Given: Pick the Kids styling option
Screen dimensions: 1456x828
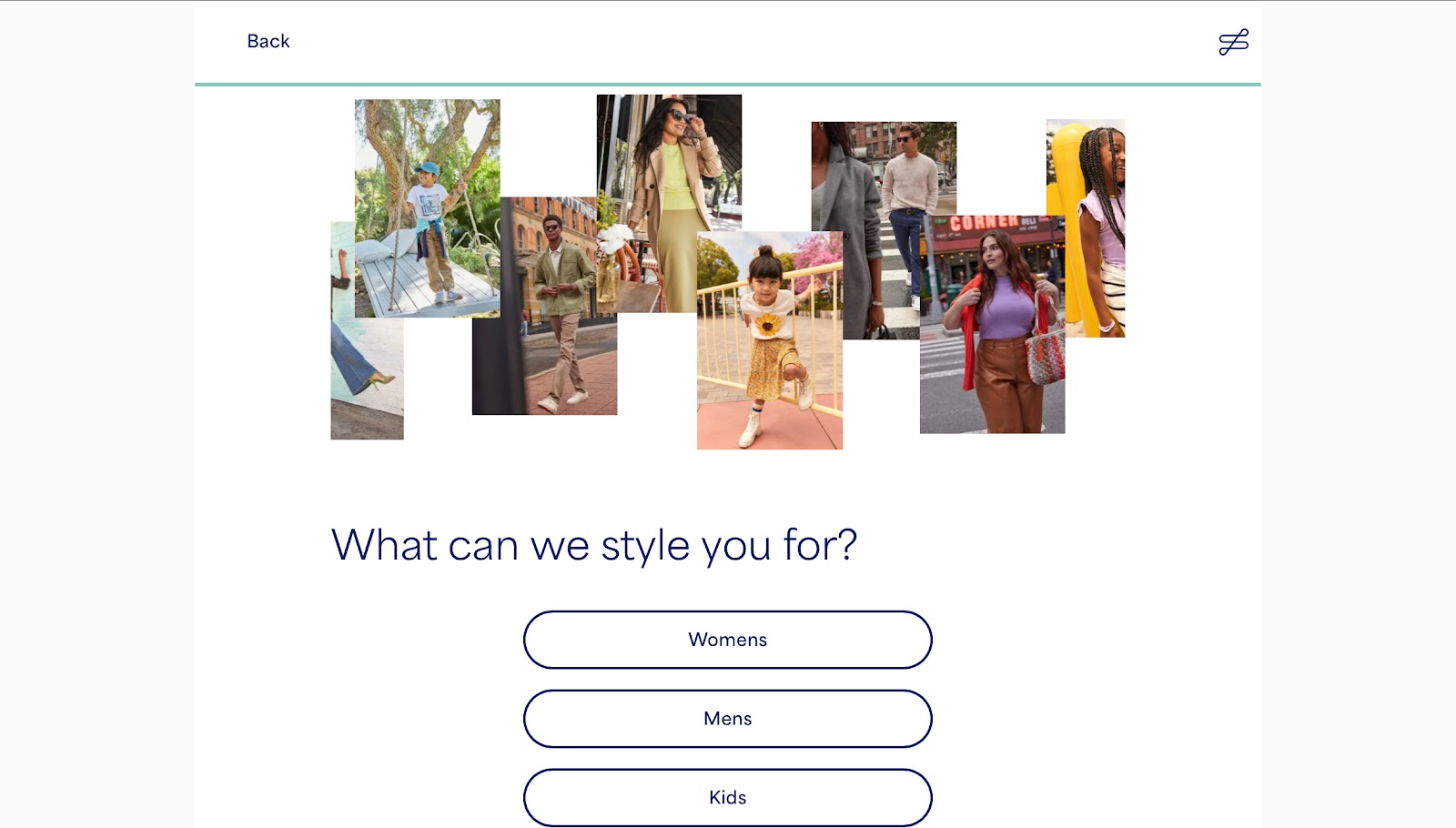Looking at the screenshot, I should [x=728, y=798].
